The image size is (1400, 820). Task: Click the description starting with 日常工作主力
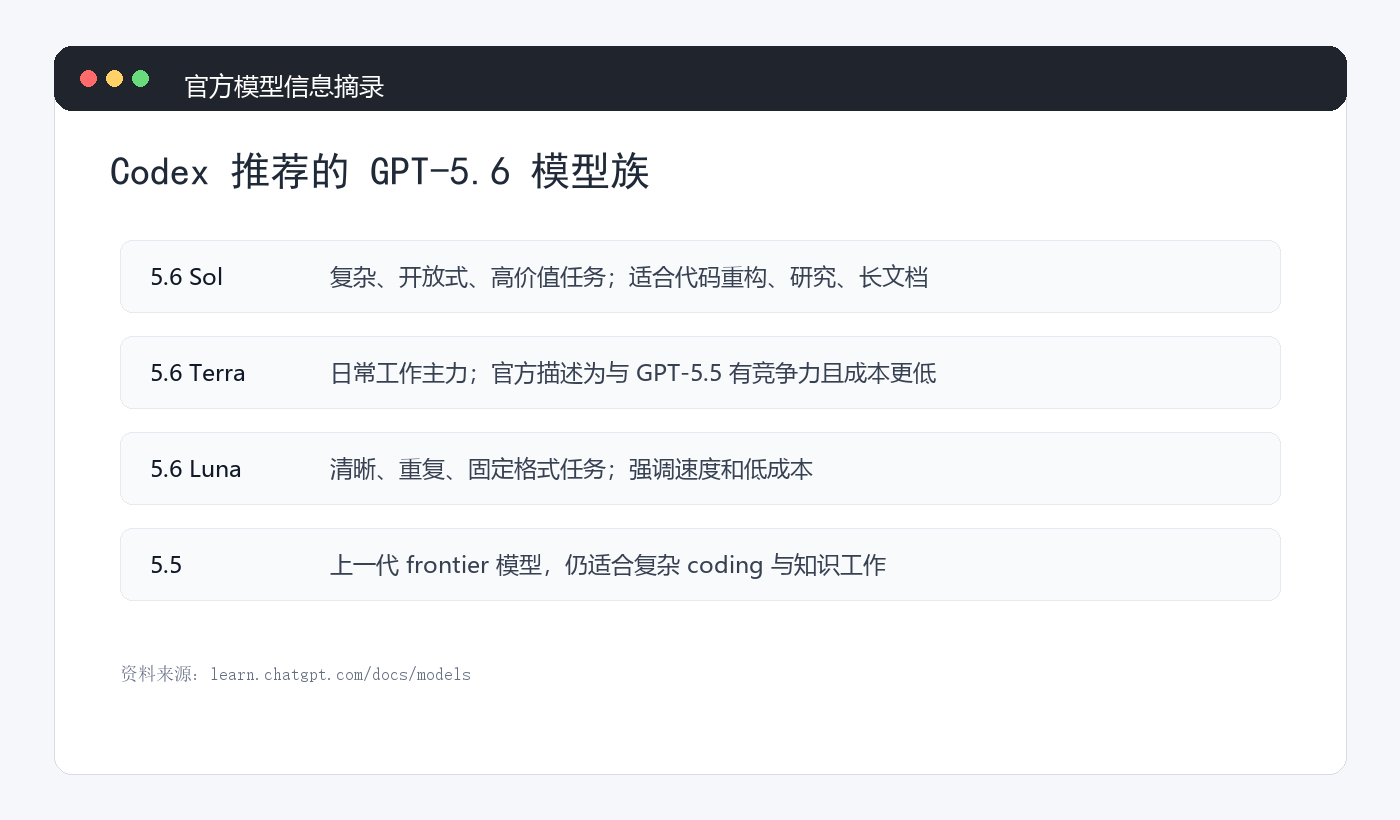633,373
